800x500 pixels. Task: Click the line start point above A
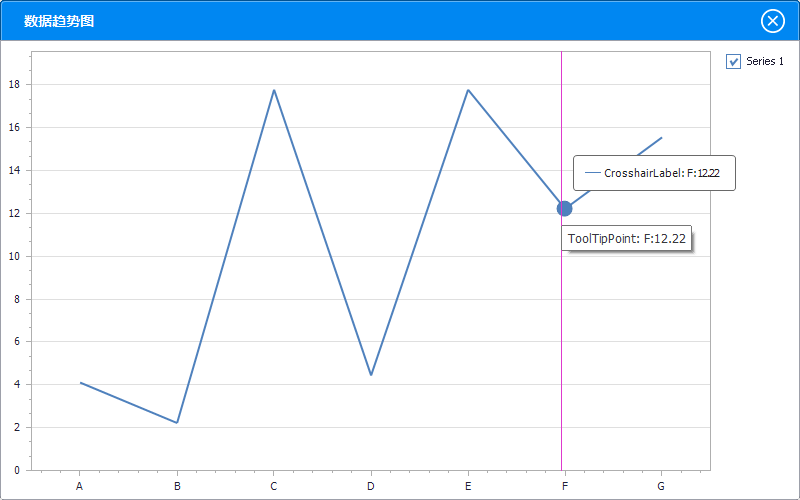point(80,382)
